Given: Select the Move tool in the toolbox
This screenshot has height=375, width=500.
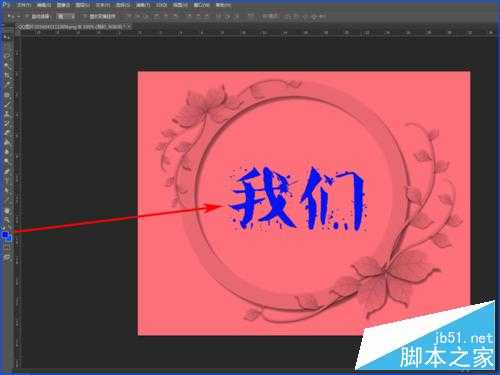Looking at the screenshot, I should [x=7, y=36].
